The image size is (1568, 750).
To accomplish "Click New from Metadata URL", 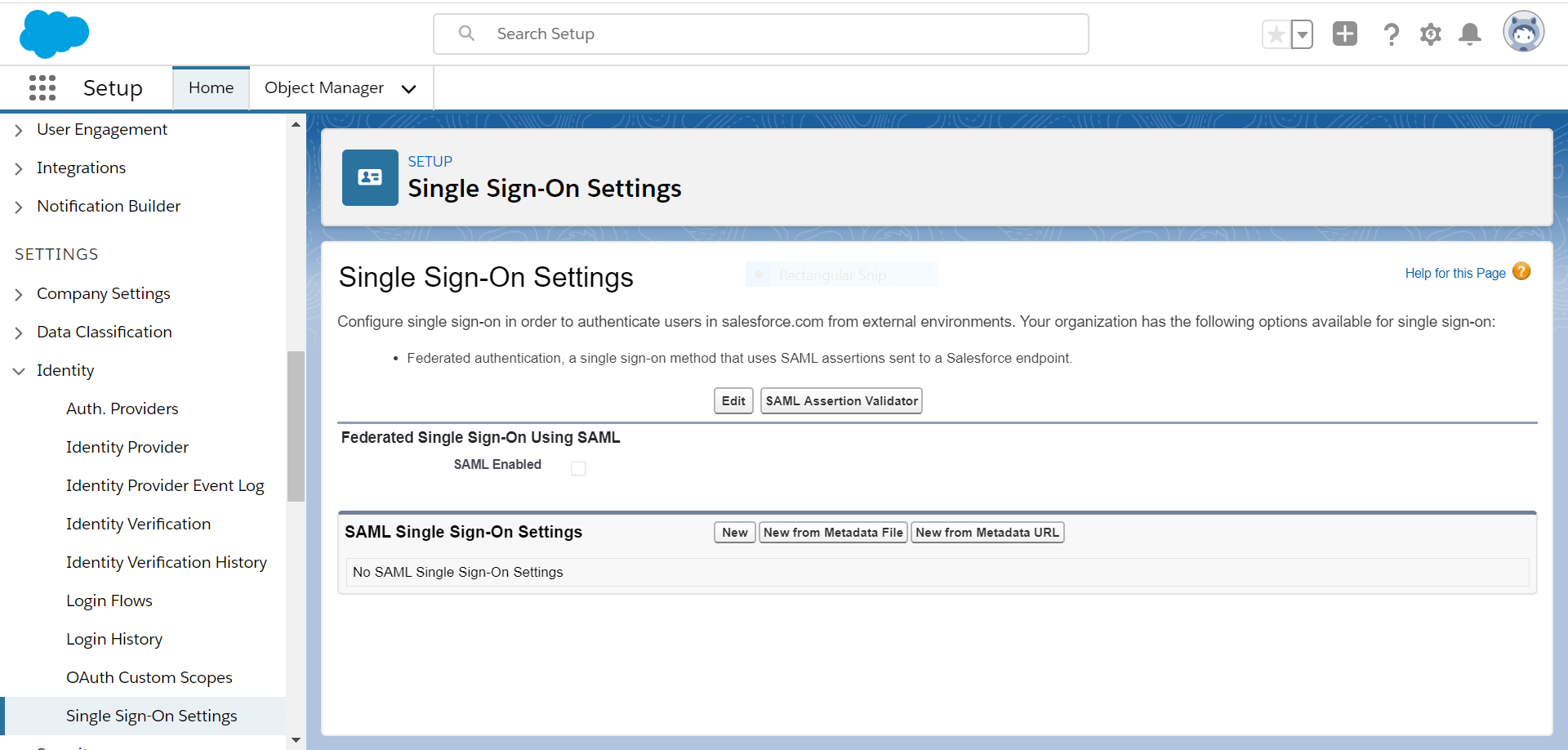I will click(x=987, y=532).
